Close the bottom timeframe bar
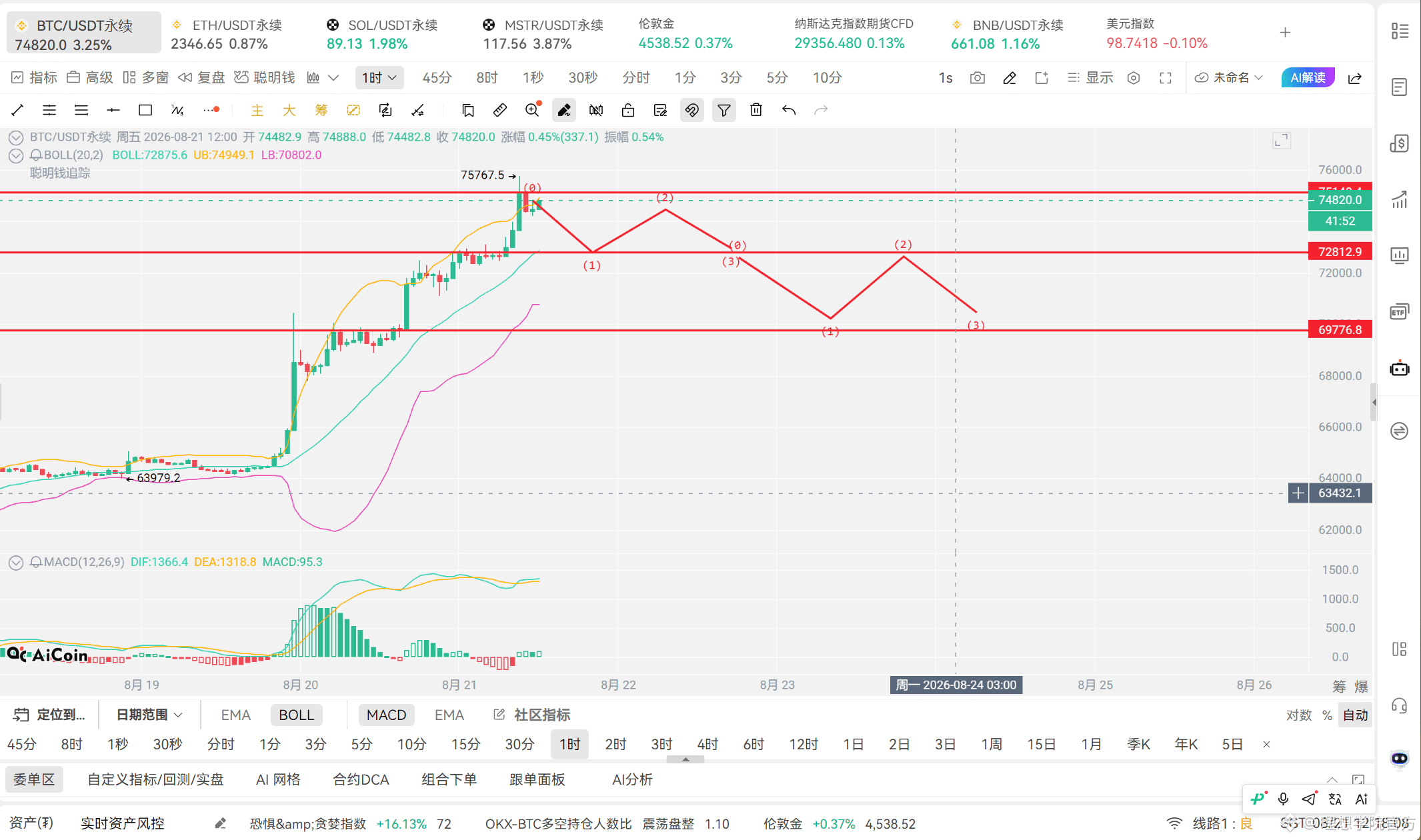Viewport: 1421px width, 840px height. tap(1266, 745)
